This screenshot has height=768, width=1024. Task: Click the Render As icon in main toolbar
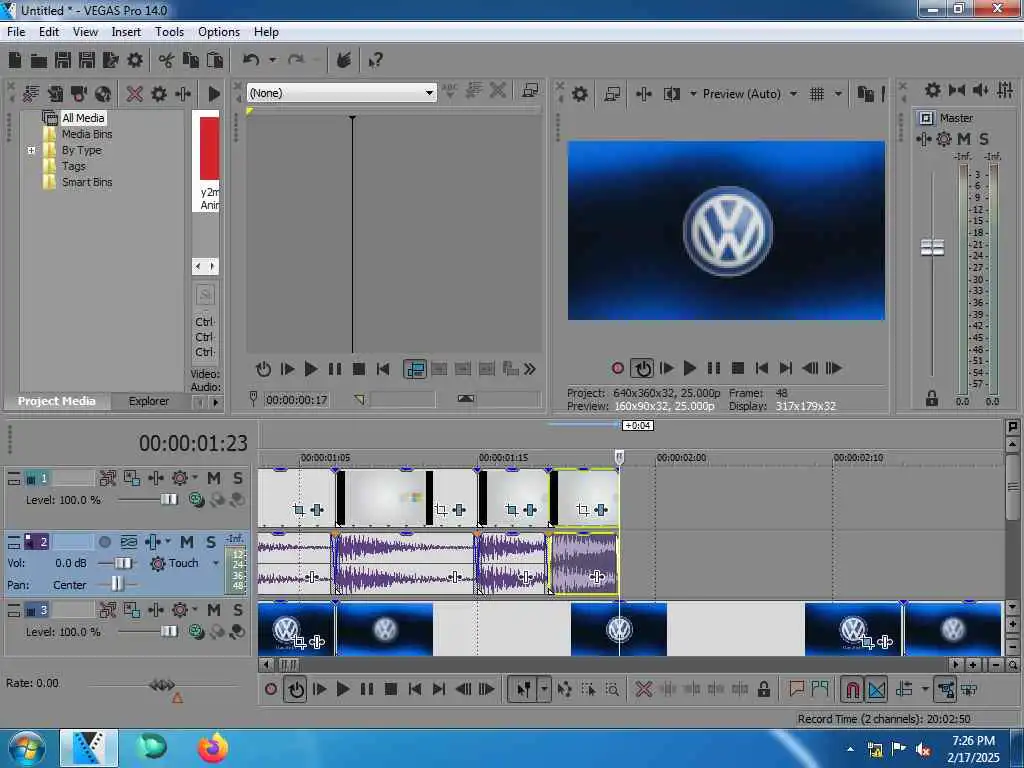[x=110, y=61]
